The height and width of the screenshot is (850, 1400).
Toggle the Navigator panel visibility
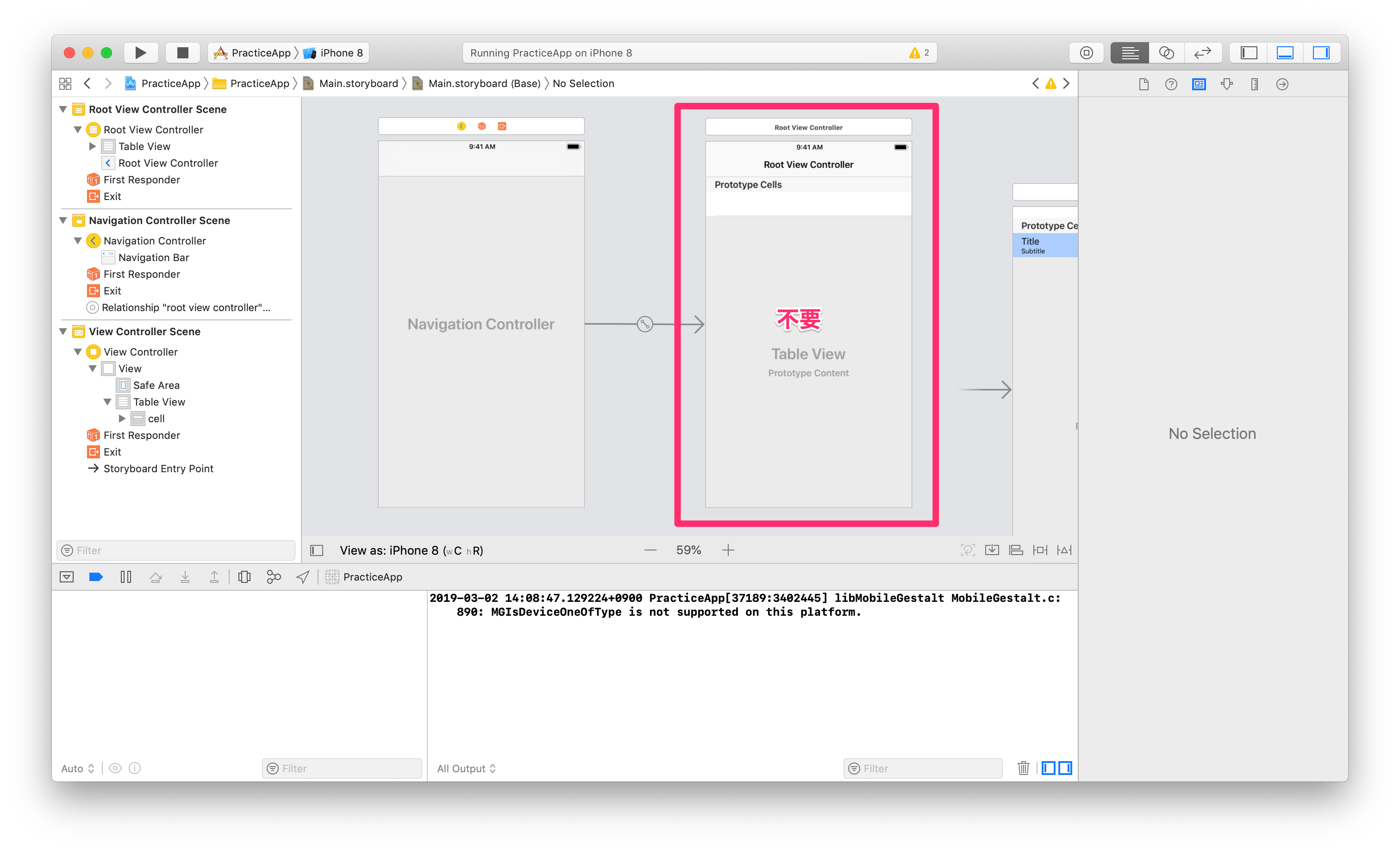(x=1248, y=53)
